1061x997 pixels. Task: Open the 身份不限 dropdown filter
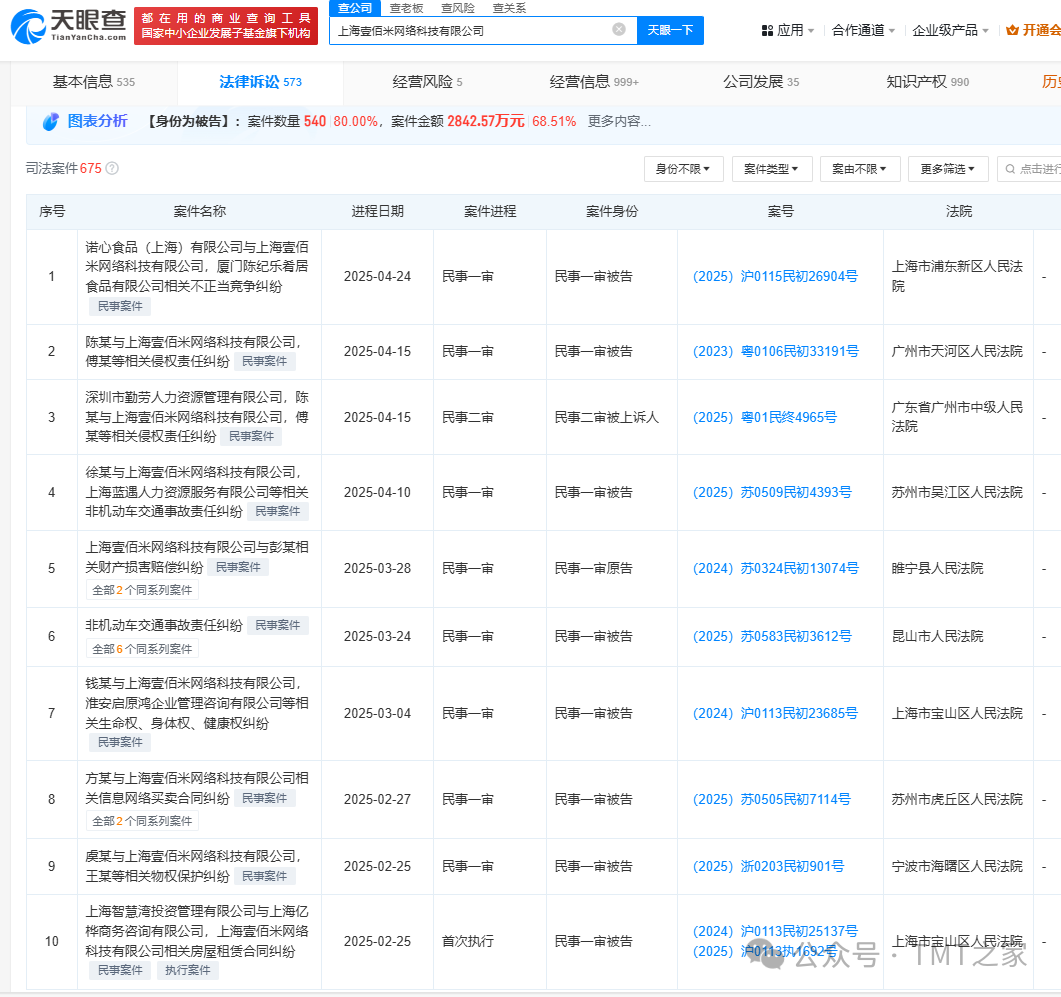pos(683,169)
